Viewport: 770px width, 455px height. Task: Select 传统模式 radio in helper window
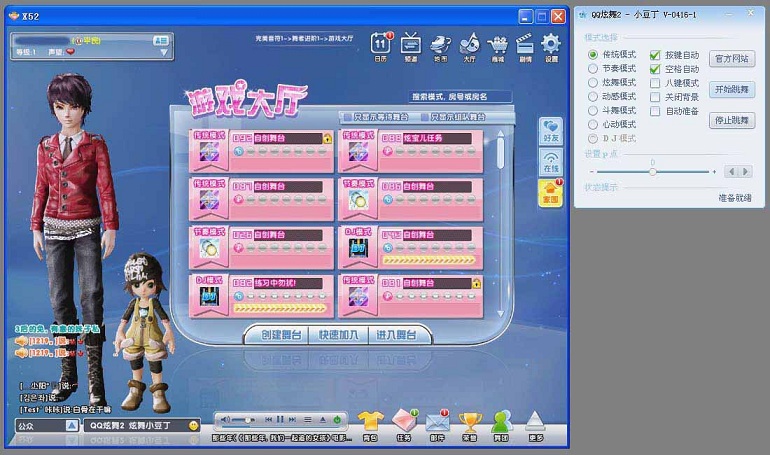tap(593, 54)
